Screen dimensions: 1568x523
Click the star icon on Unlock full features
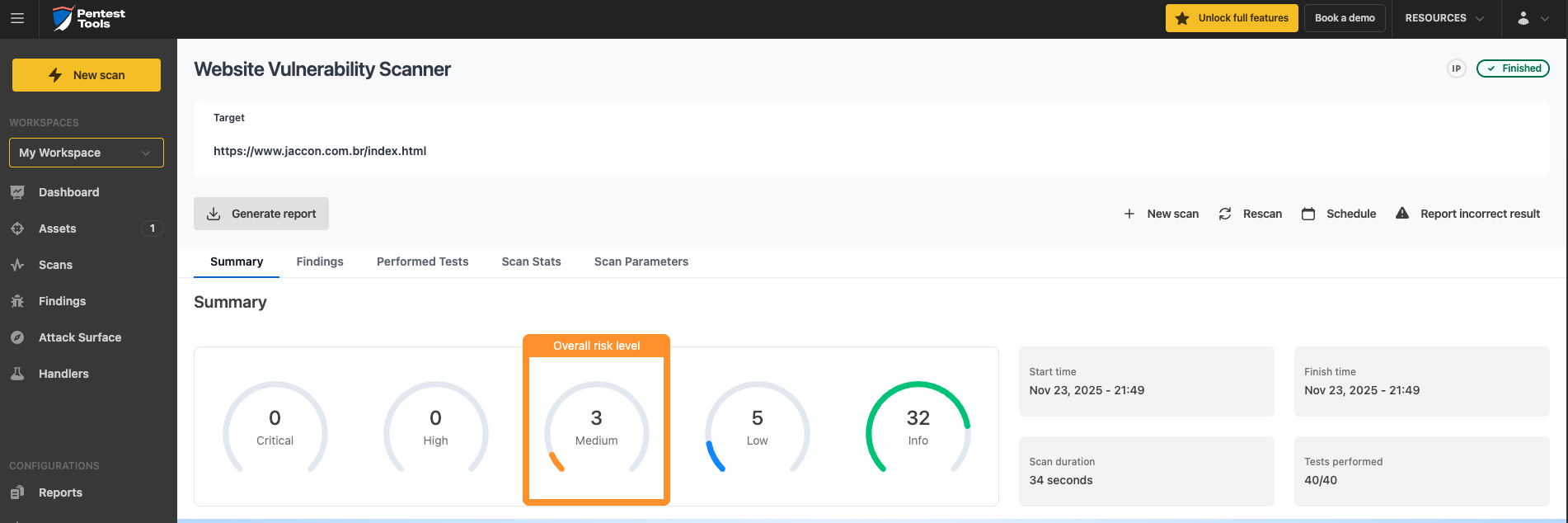(1182, 18)
